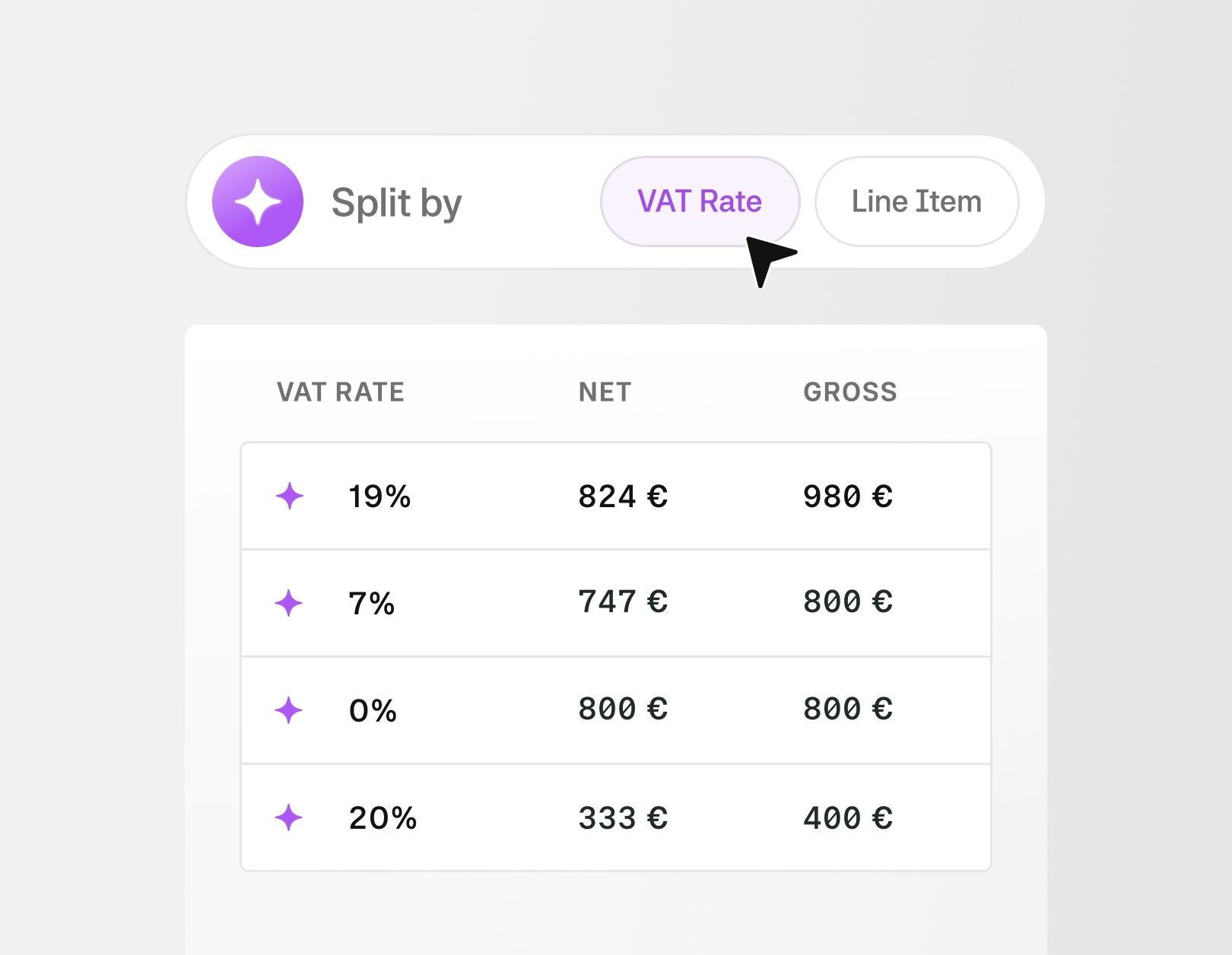Click the sparkle glyph in the first table row
Image resolution: width=1232 pixels, height=955 pixels.
pos(289,496)
